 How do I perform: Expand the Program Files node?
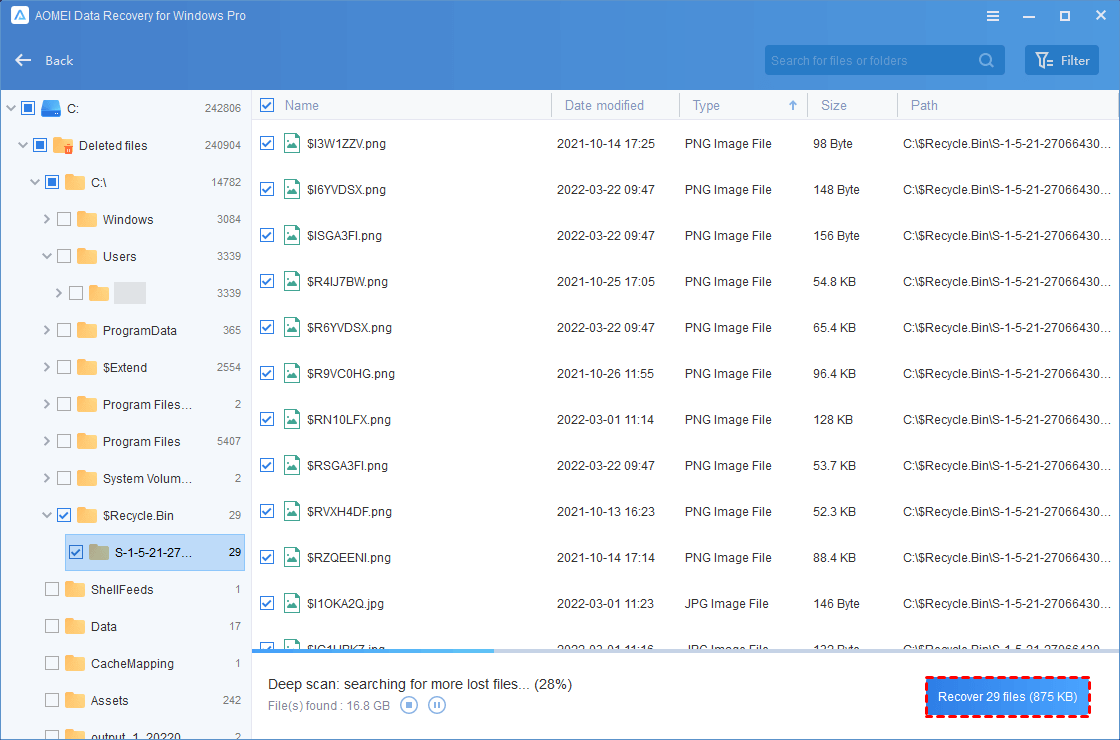coord(48,441)
